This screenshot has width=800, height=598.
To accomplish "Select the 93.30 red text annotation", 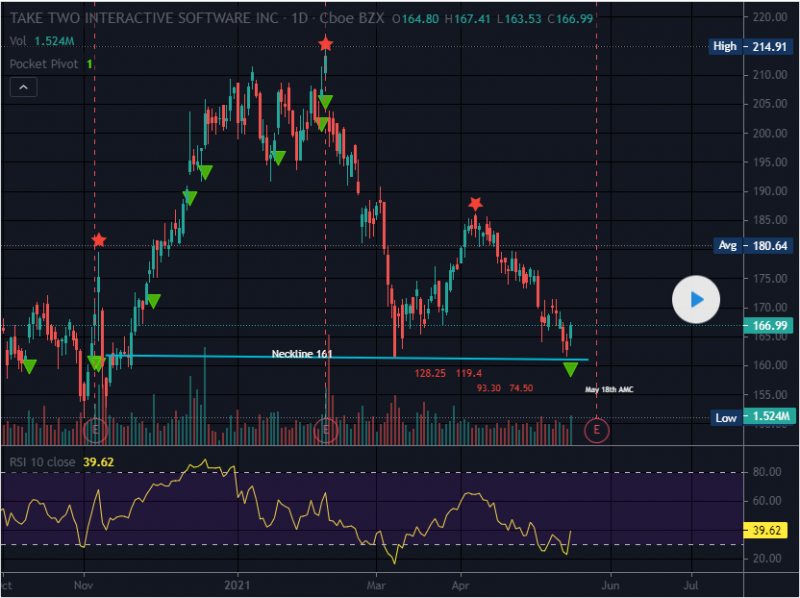I will click(489, 388).
